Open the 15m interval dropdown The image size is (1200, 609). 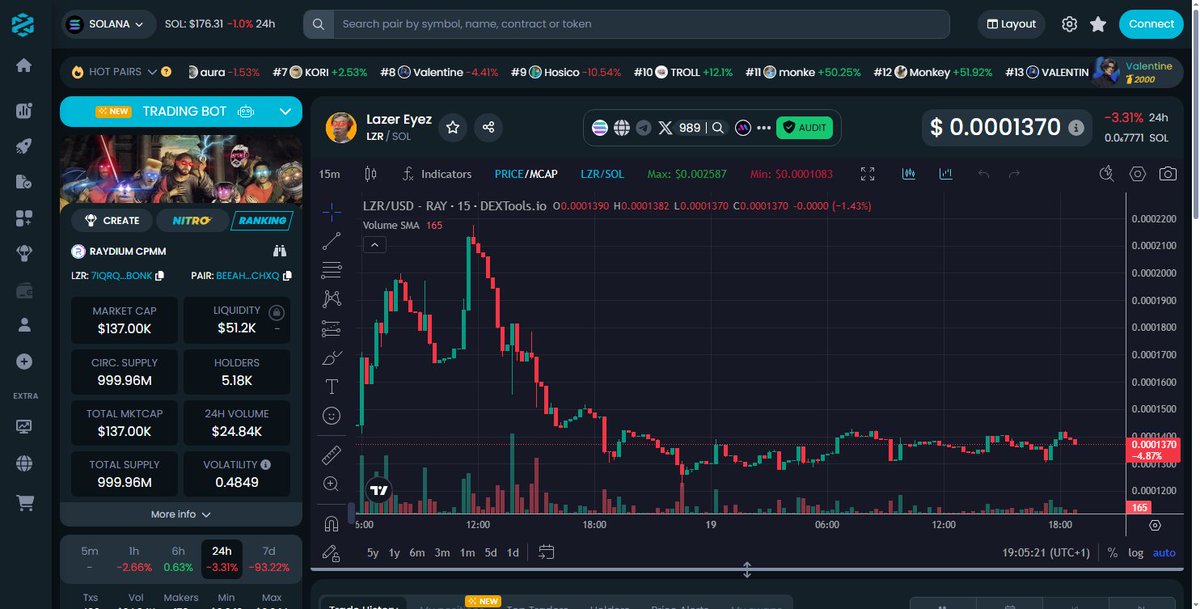(329, 174)
